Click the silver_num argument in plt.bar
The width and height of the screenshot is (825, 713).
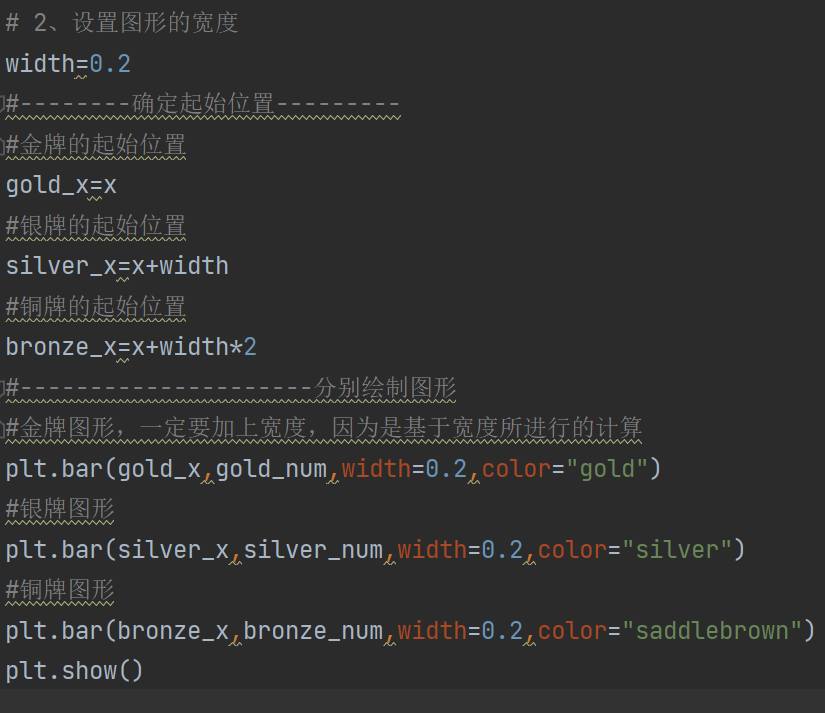(x=313, y=549)
